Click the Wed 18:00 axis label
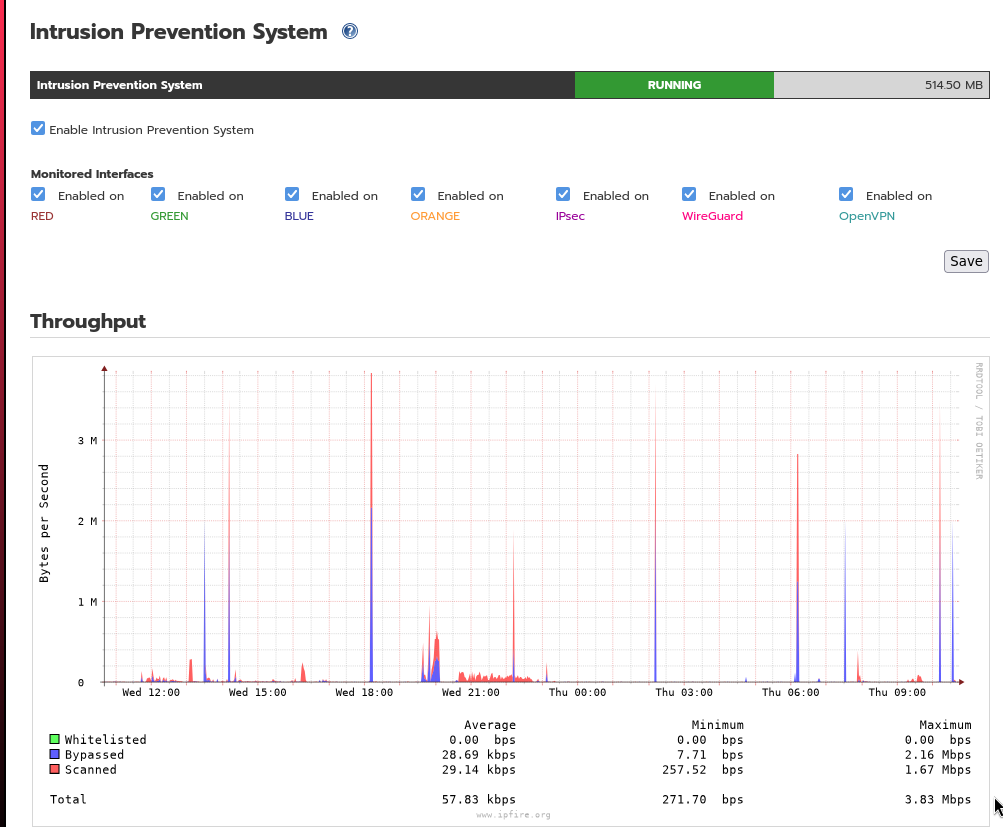The width and height of the screenshot is (1006, 827). [x=364, y=692]
